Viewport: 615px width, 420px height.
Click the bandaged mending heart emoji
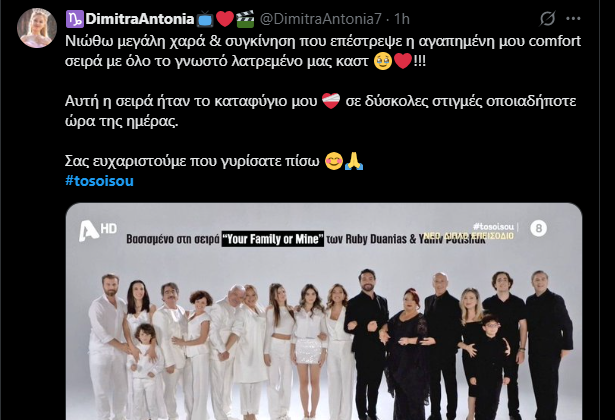331,101
